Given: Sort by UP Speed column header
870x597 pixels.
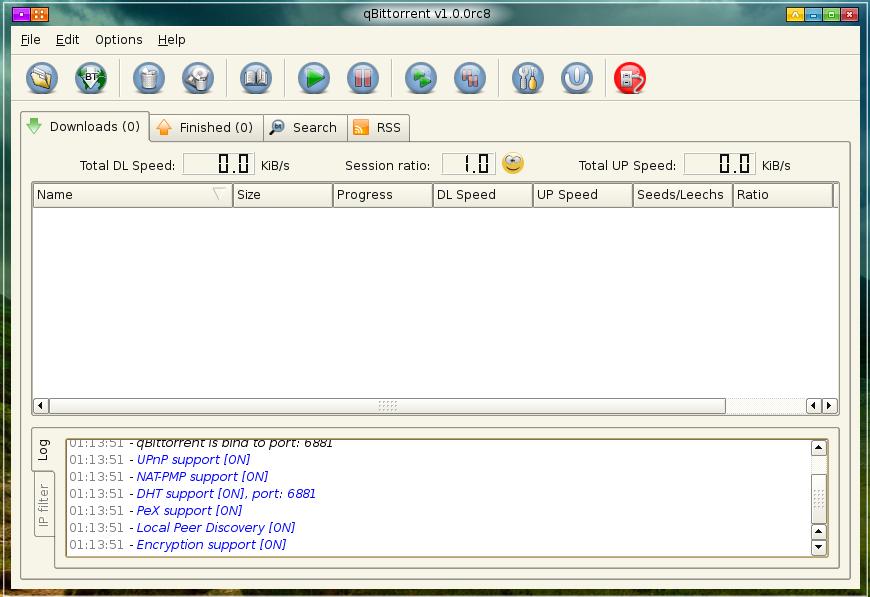Looking at the screenshot, I should click(583, 195).
